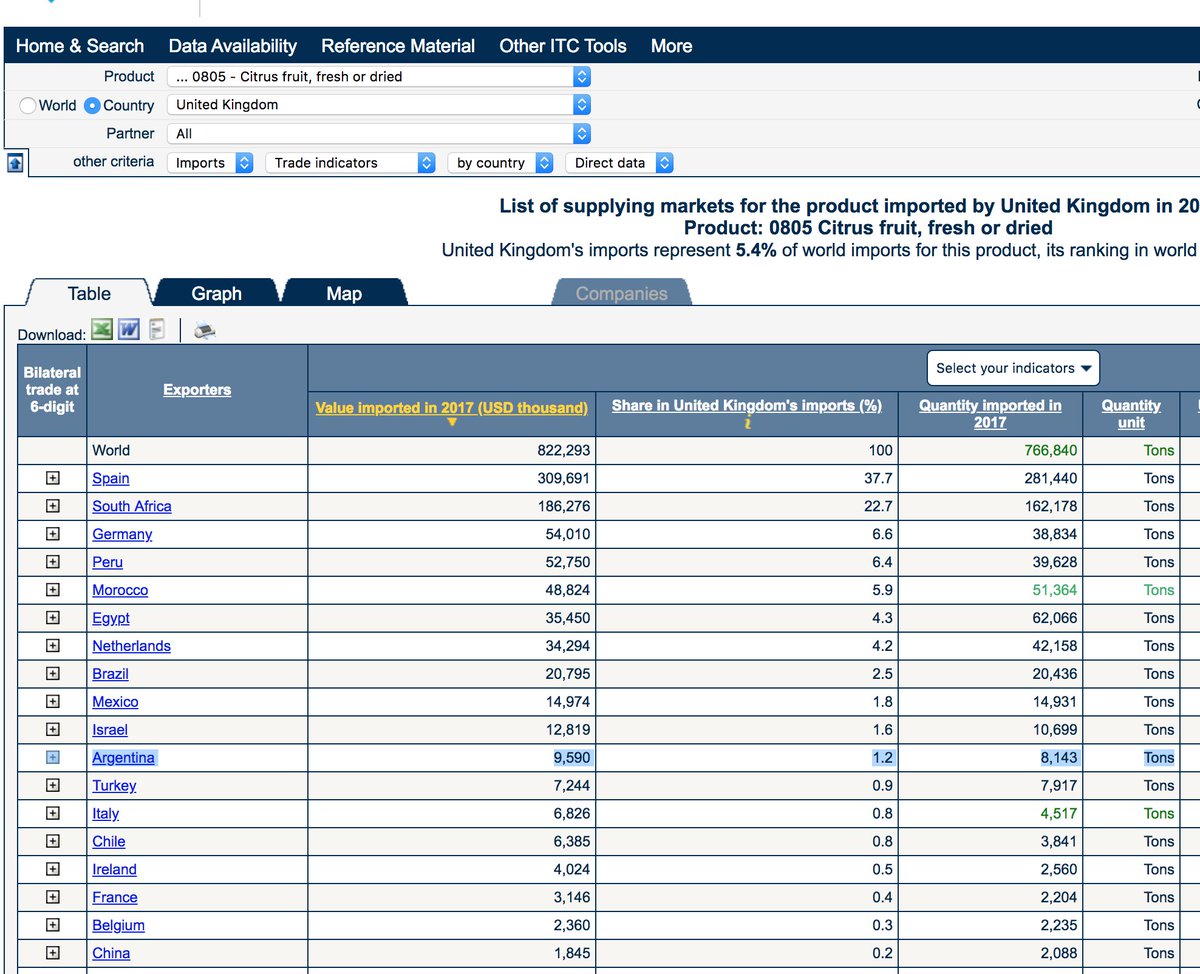
Task: Open the Data Availability menu
Action: (x=233, y=46)
